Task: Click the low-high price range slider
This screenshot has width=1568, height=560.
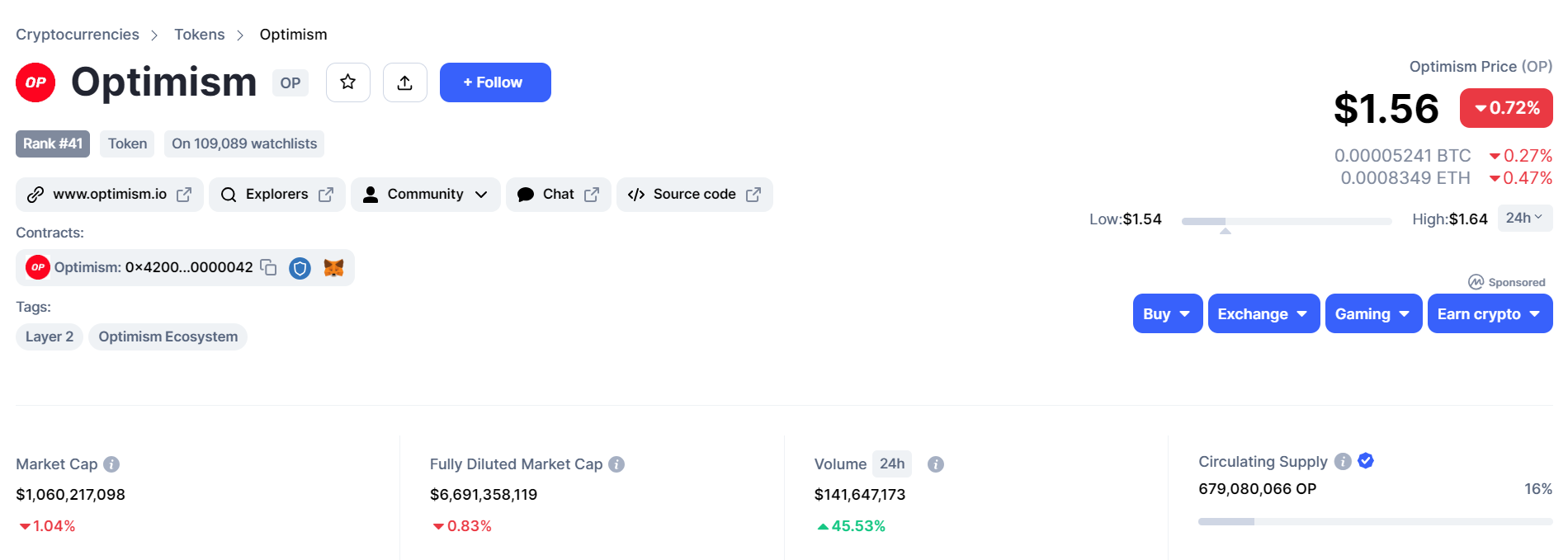Action: (1287, 221)
